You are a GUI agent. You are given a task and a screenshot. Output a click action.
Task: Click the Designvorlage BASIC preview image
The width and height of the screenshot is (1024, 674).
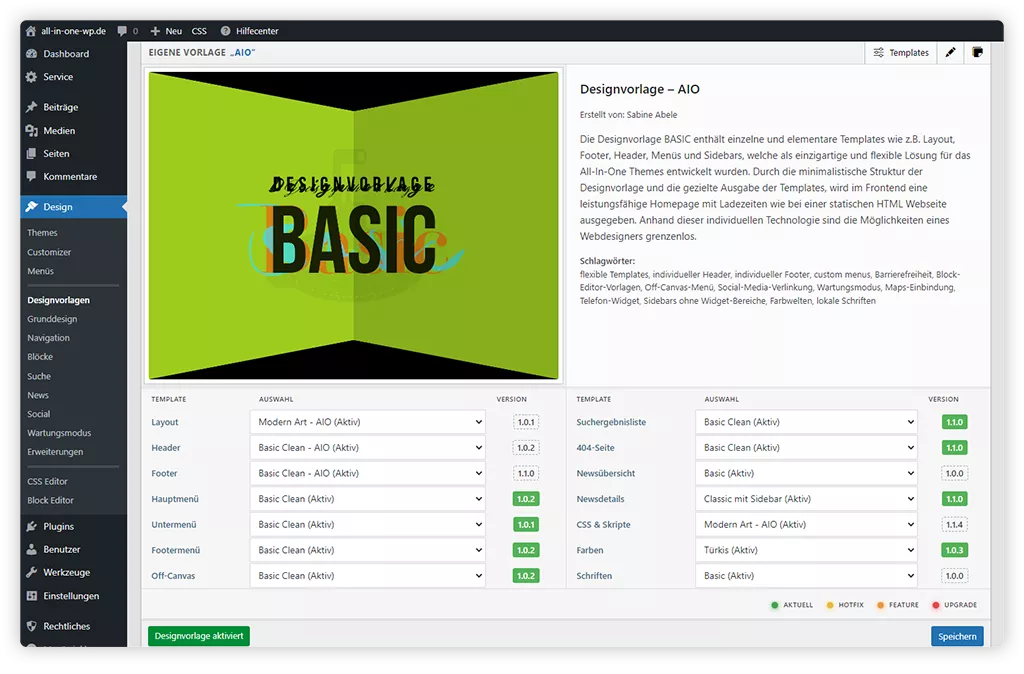pos(354,225)
